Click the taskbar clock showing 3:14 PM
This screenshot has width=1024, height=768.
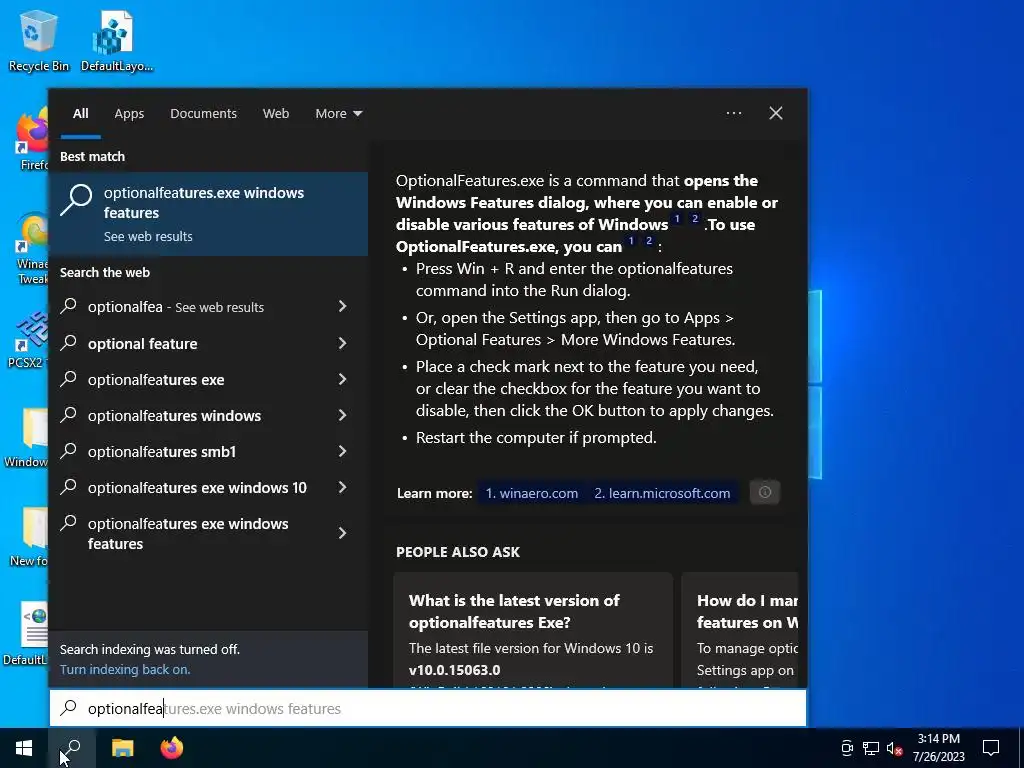pos(938,748)
